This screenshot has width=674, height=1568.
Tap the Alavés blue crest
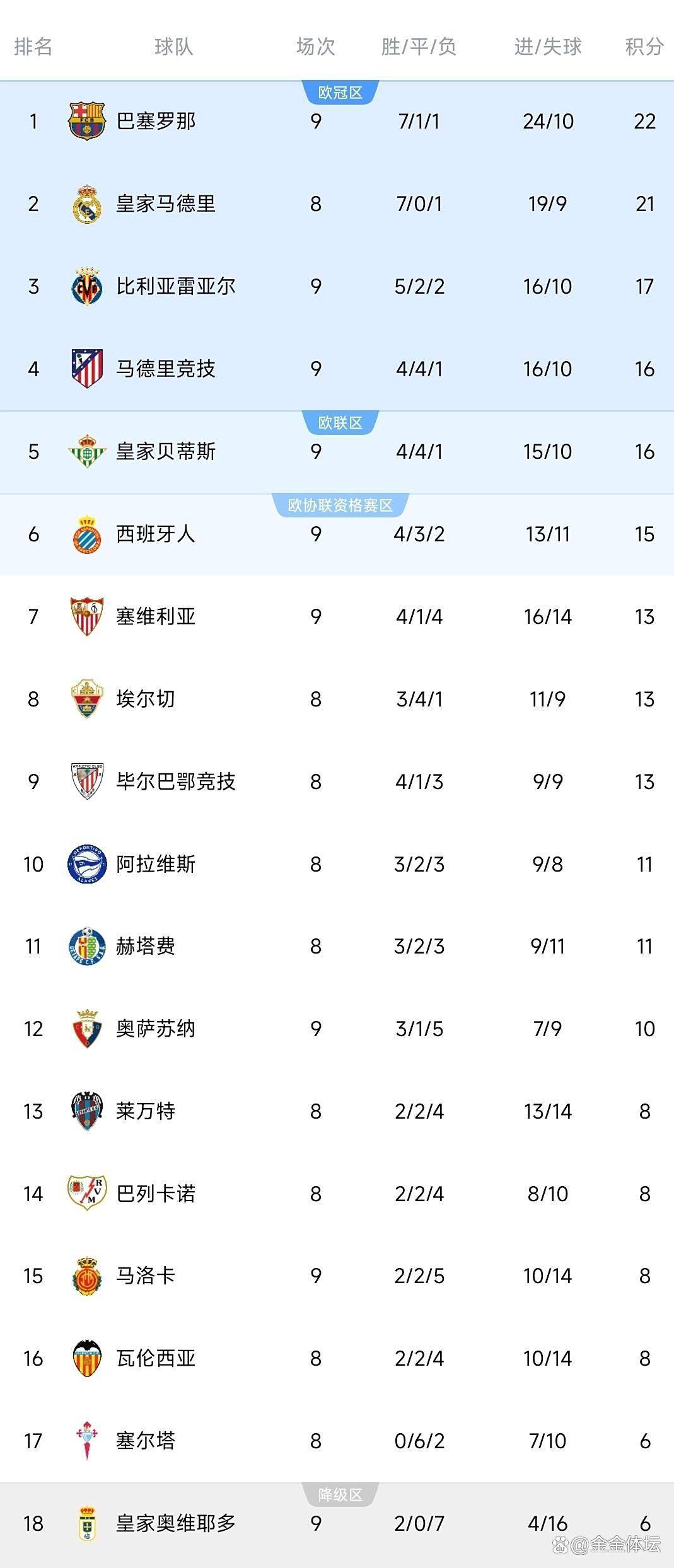[x=86, y=864]
